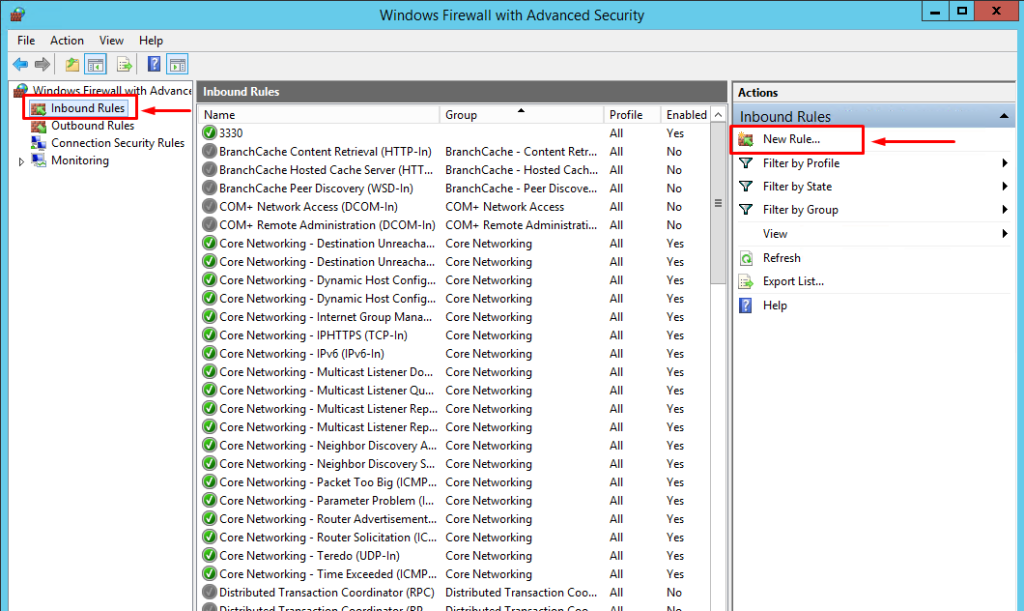Click the Up One Level folder icon

tap(72, 64)
